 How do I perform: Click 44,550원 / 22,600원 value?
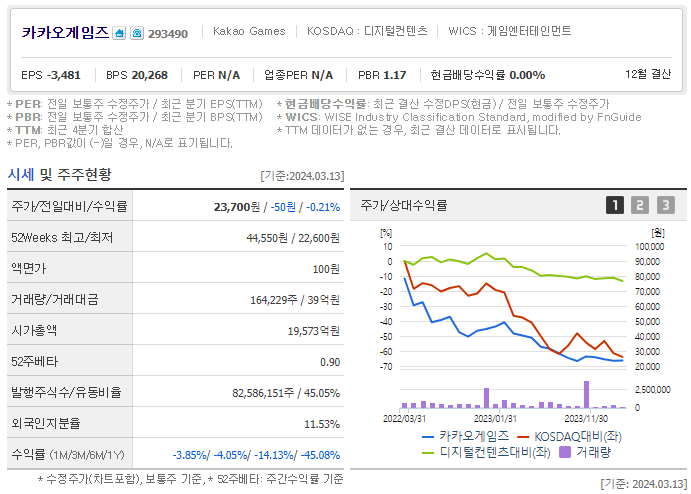click(x=293, y=238)
